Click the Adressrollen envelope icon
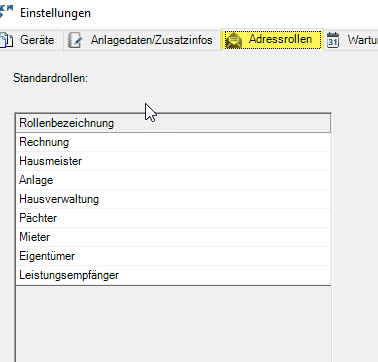This screenshot has height=362, width=378. (x=234, y=41)
